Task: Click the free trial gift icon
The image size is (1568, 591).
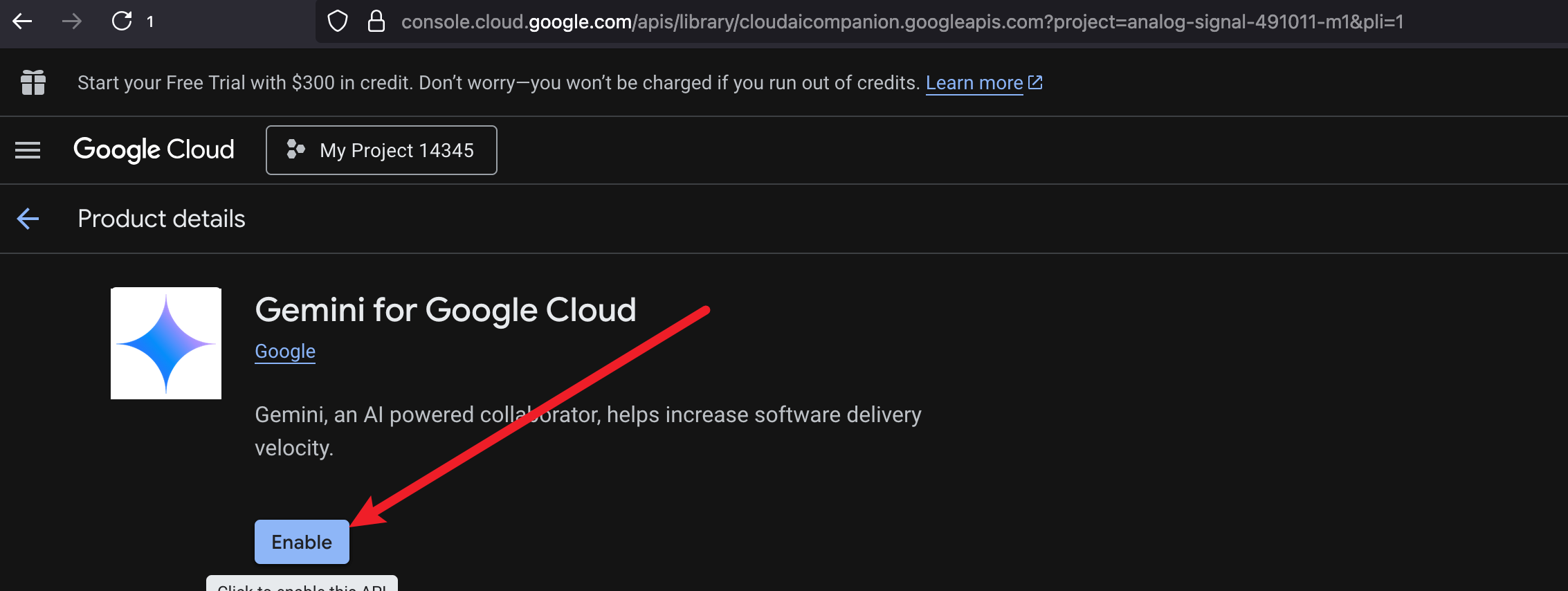Action: (33, 83)
